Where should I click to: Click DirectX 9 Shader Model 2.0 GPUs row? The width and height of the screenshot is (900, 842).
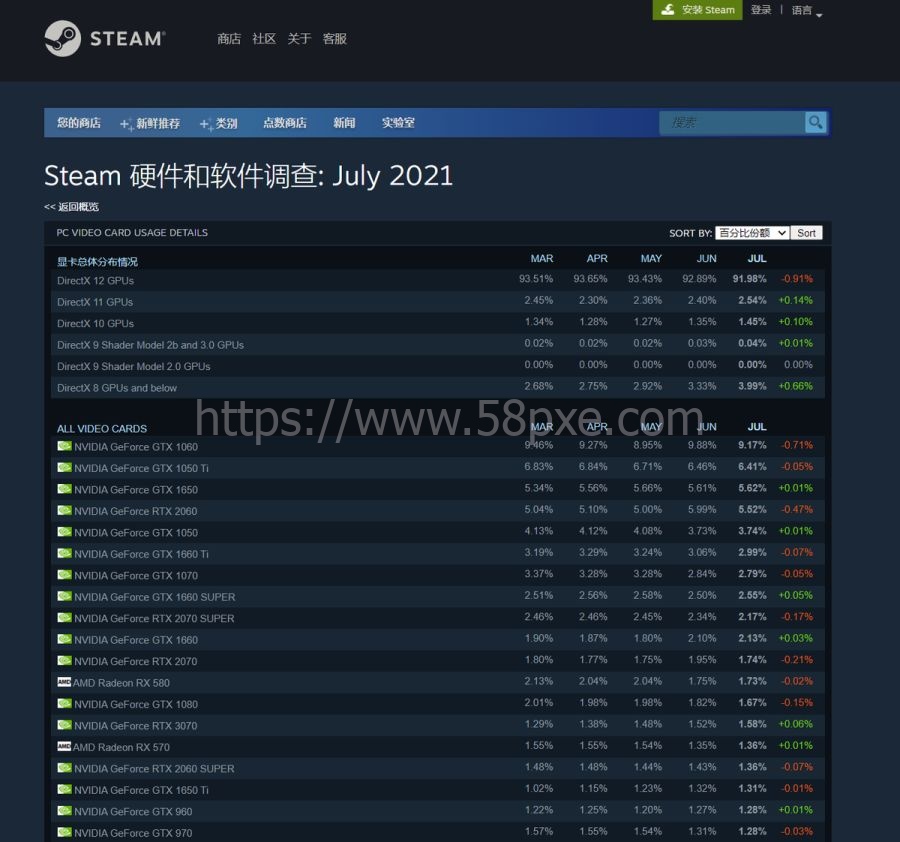[438, 366]
